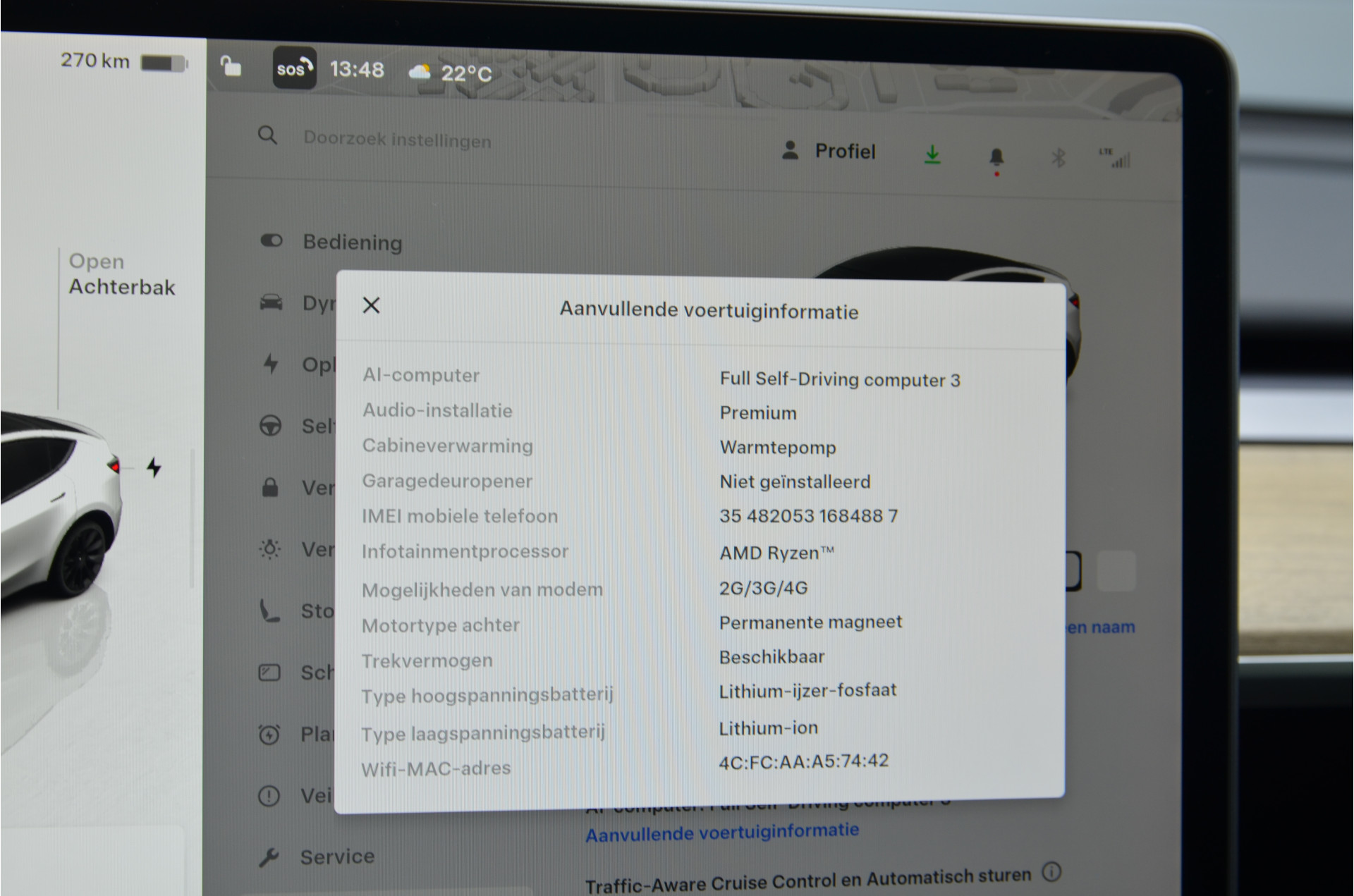The height and width of the screenshot is (896, 1354).
Task: Click the seat icon in settings sidebar
Action: pos(269,610)
